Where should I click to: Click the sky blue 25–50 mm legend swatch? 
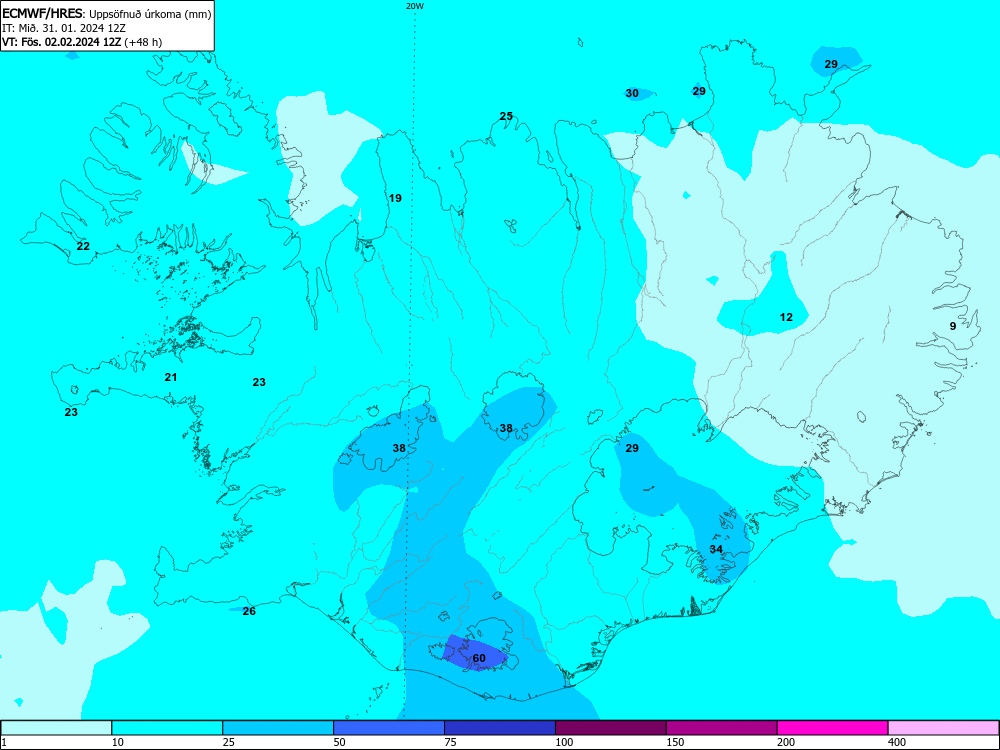[278, 728]
